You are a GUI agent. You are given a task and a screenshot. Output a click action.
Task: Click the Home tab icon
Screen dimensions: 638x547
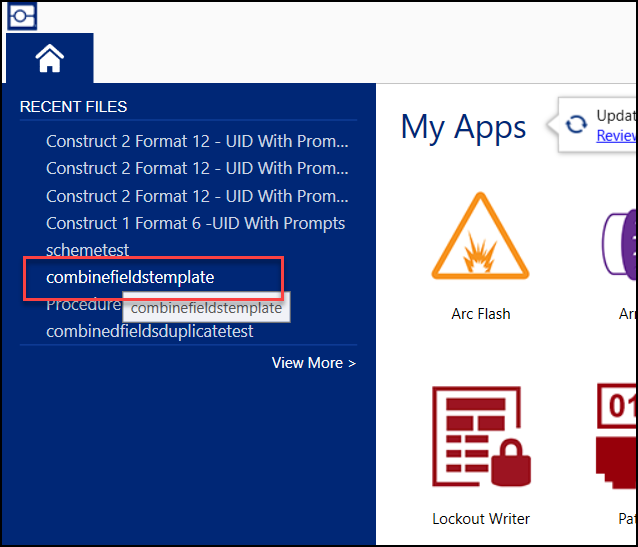click(x=49, y=59)
